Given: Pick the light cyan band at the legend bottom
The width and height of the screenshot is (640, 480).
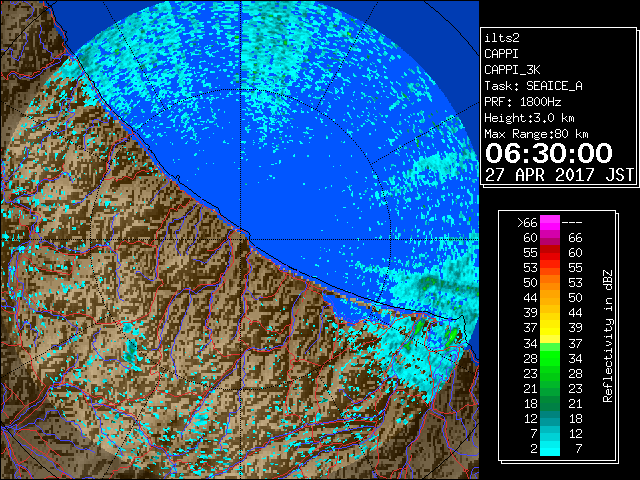Looking at the screenshot, I should tap(550, 448).
